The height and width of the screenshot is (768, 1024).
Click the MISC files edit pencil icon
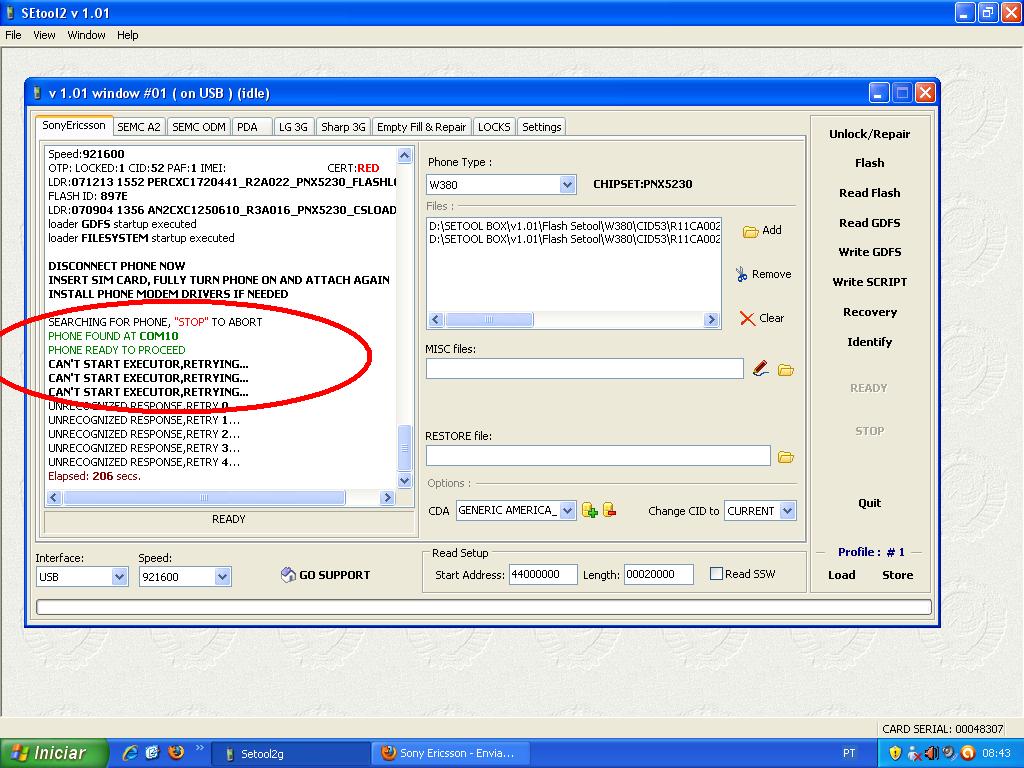[760, 369]
